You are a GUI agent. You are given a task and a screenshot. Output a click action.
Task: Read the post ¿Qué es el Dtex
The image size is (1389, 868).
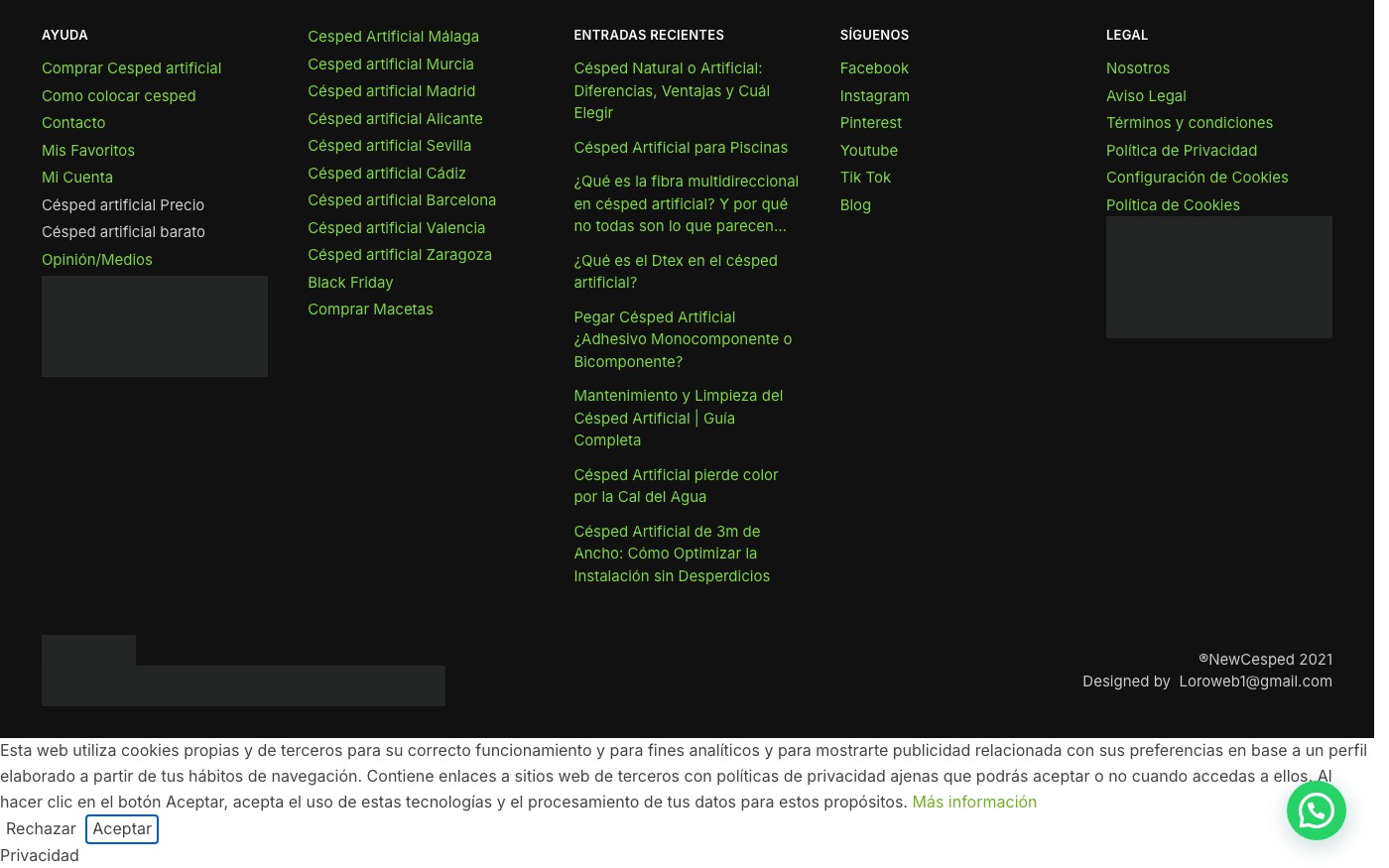pos(676,272)
